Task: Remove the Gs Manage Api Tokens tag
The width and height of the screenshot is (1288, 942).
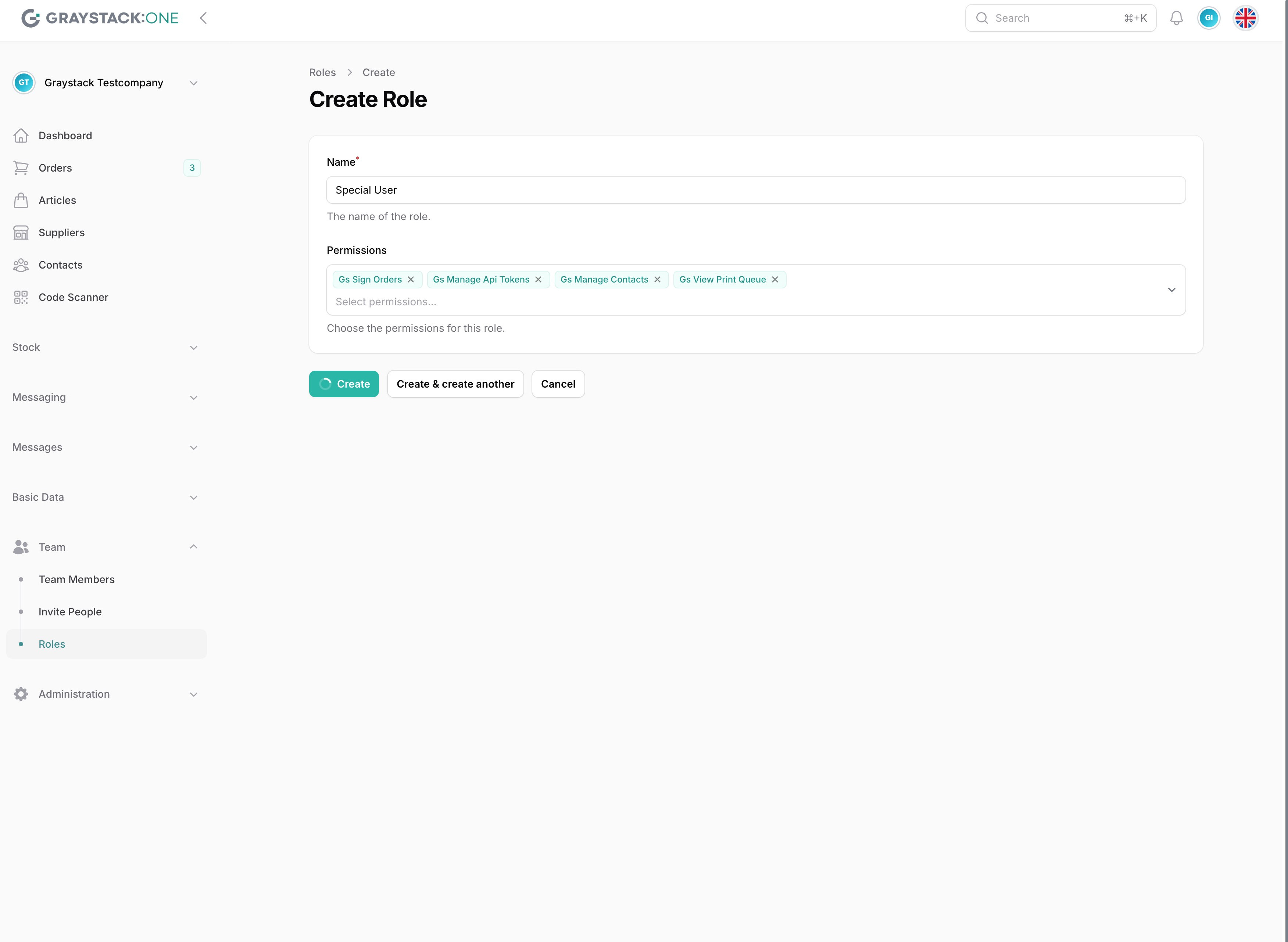Action: click(x=538, y=280)
